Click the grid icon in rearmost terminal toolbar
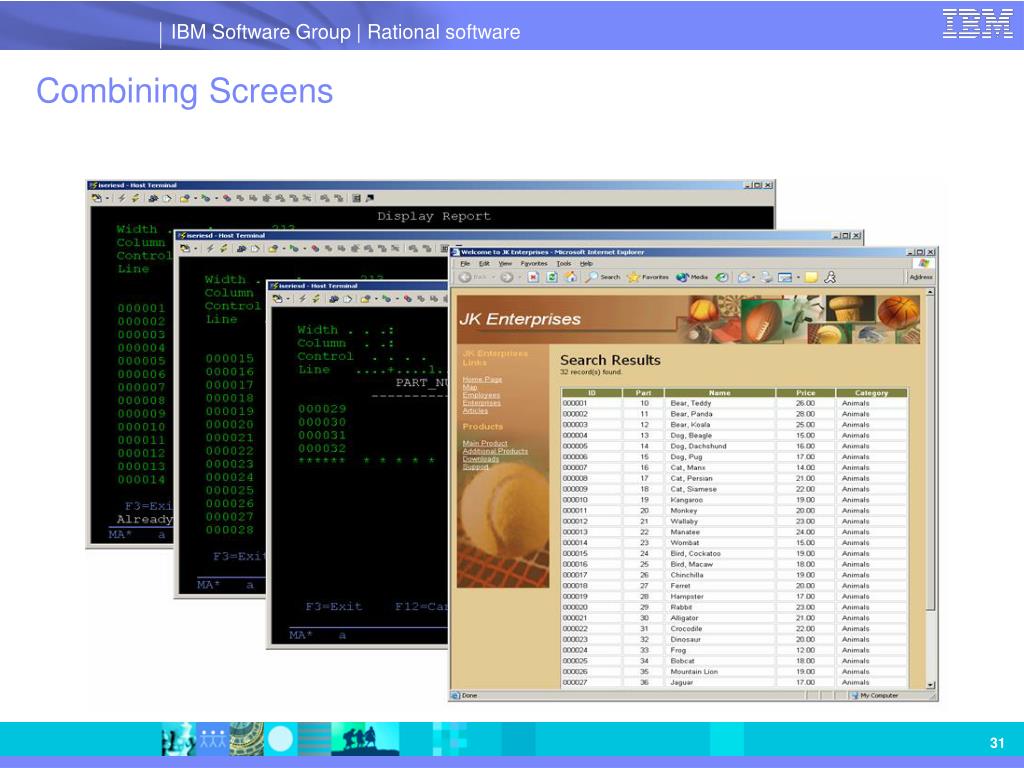The width and height of the screenshot is (1024, 768). [x=357, y=198]
